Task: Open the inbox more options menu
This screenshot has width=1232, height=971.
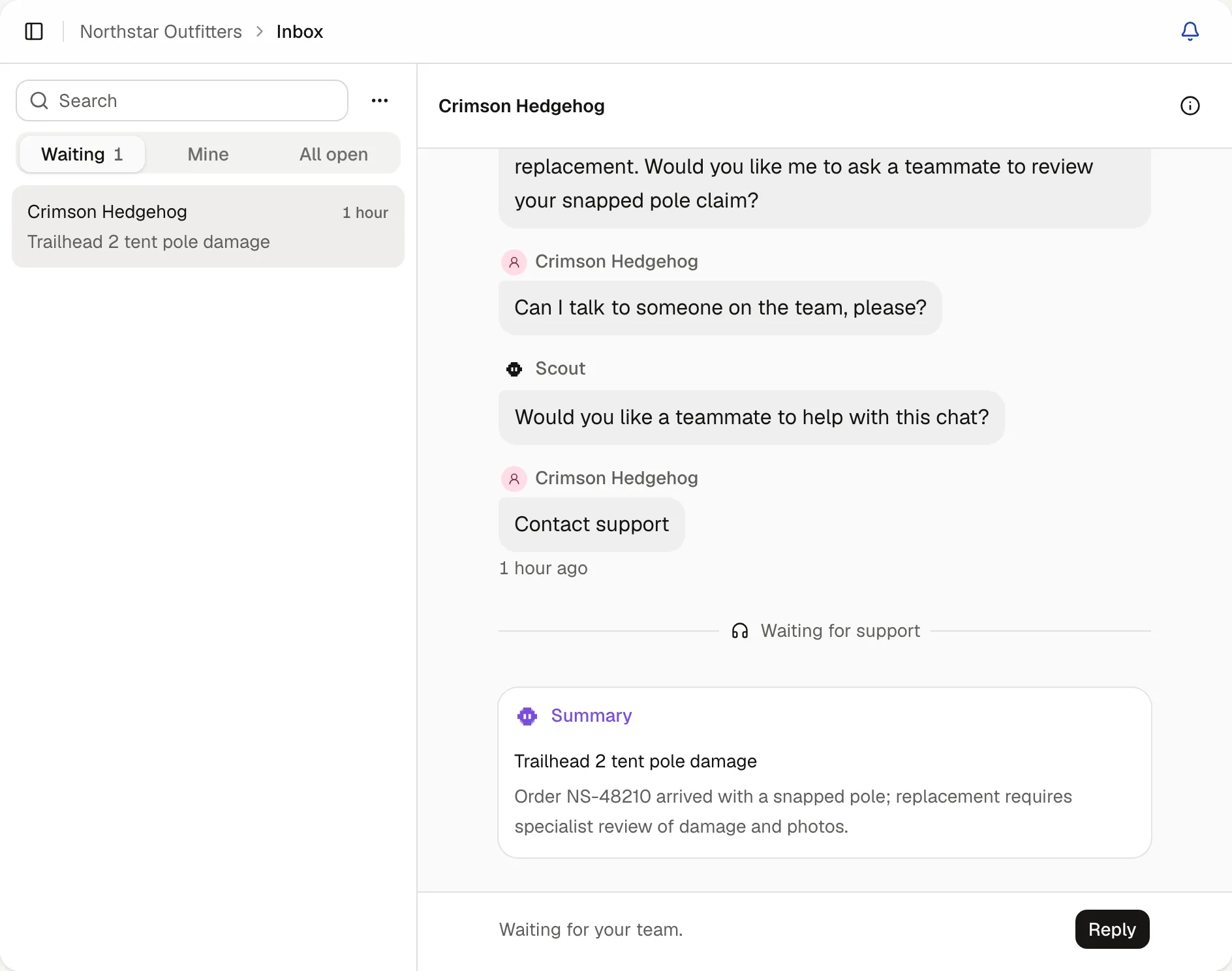Action: 380,100
